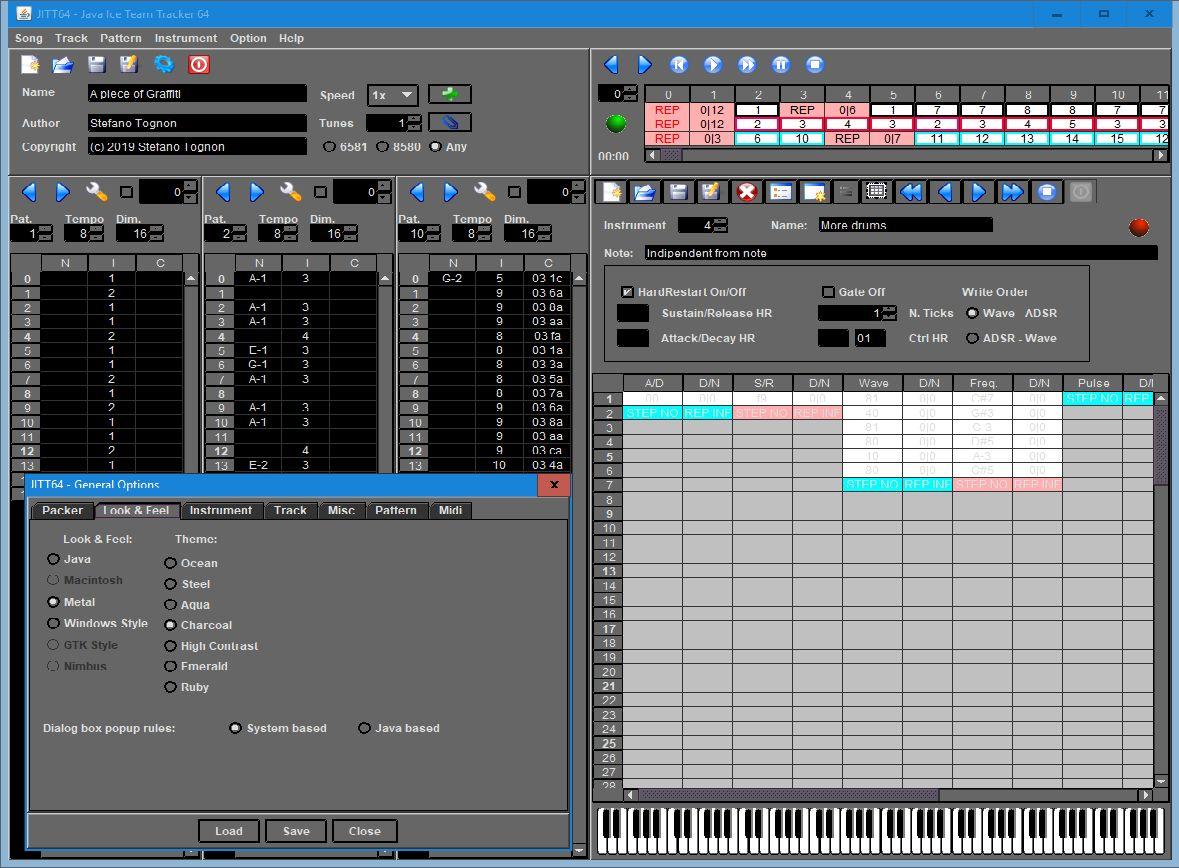This screenshot has height=868, width=1179.
Task: Open the song settings gear icon
Action: coord(164,64)
